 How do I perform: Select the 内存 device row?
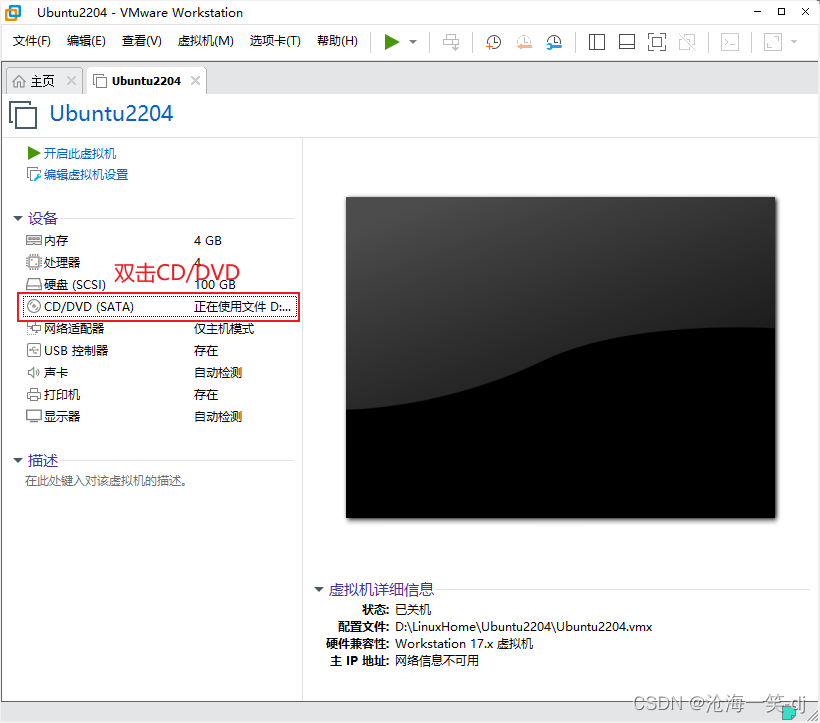pos(158,240)
